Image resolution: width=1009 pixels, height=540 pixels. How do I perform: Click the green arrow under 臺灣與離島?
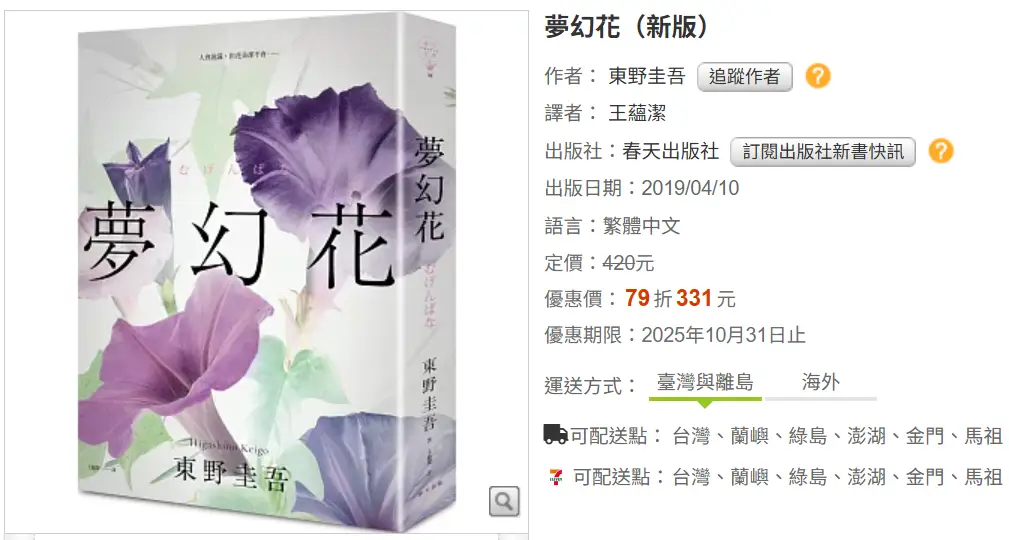tap(705, 404)
